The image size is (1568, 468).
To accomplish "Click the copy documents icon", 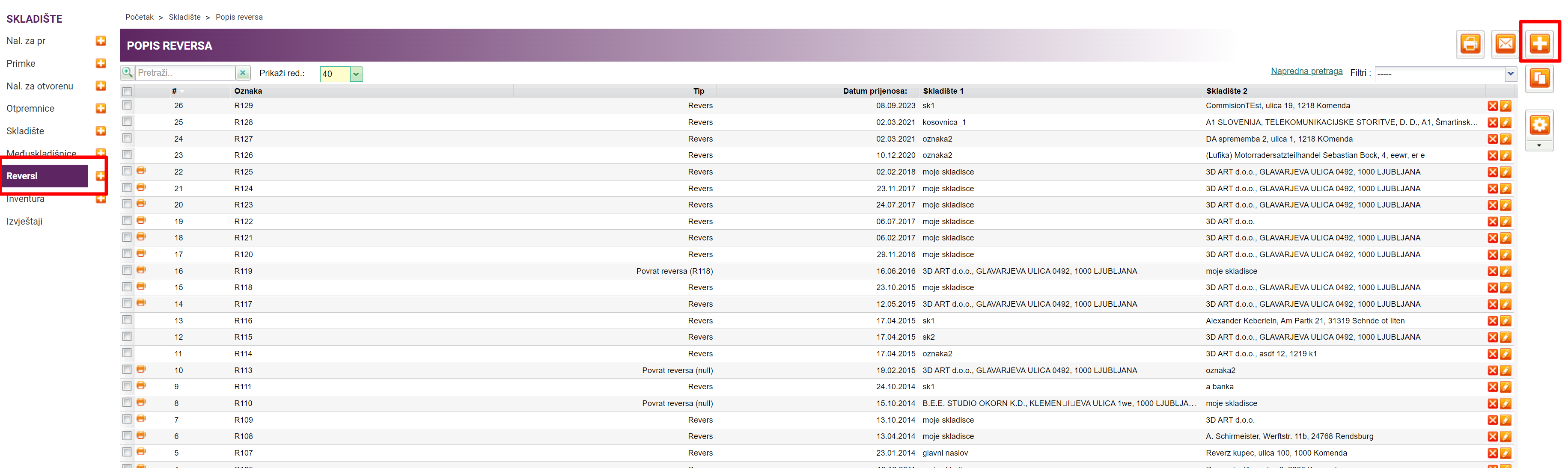I will [1539, 79].
